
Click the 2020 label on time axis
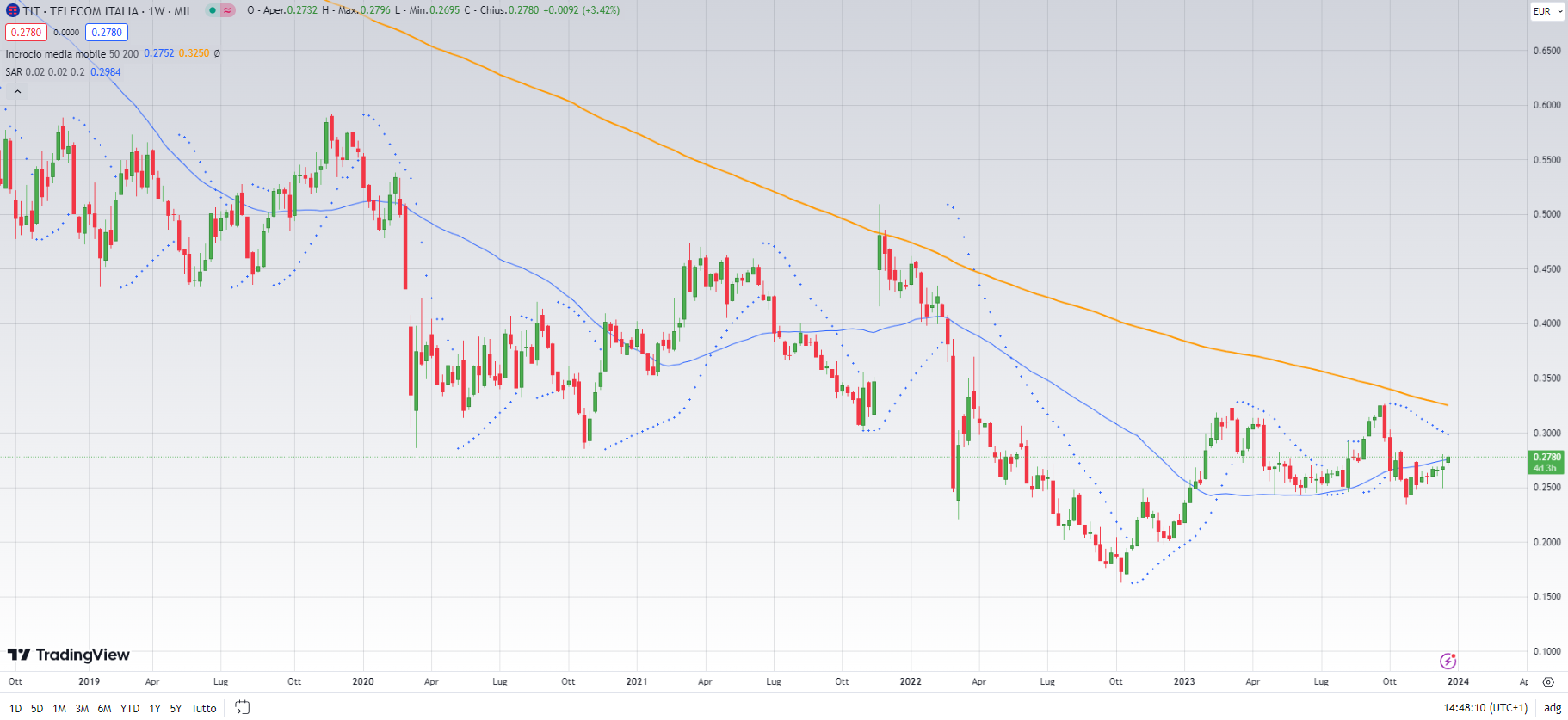(363, 681)
